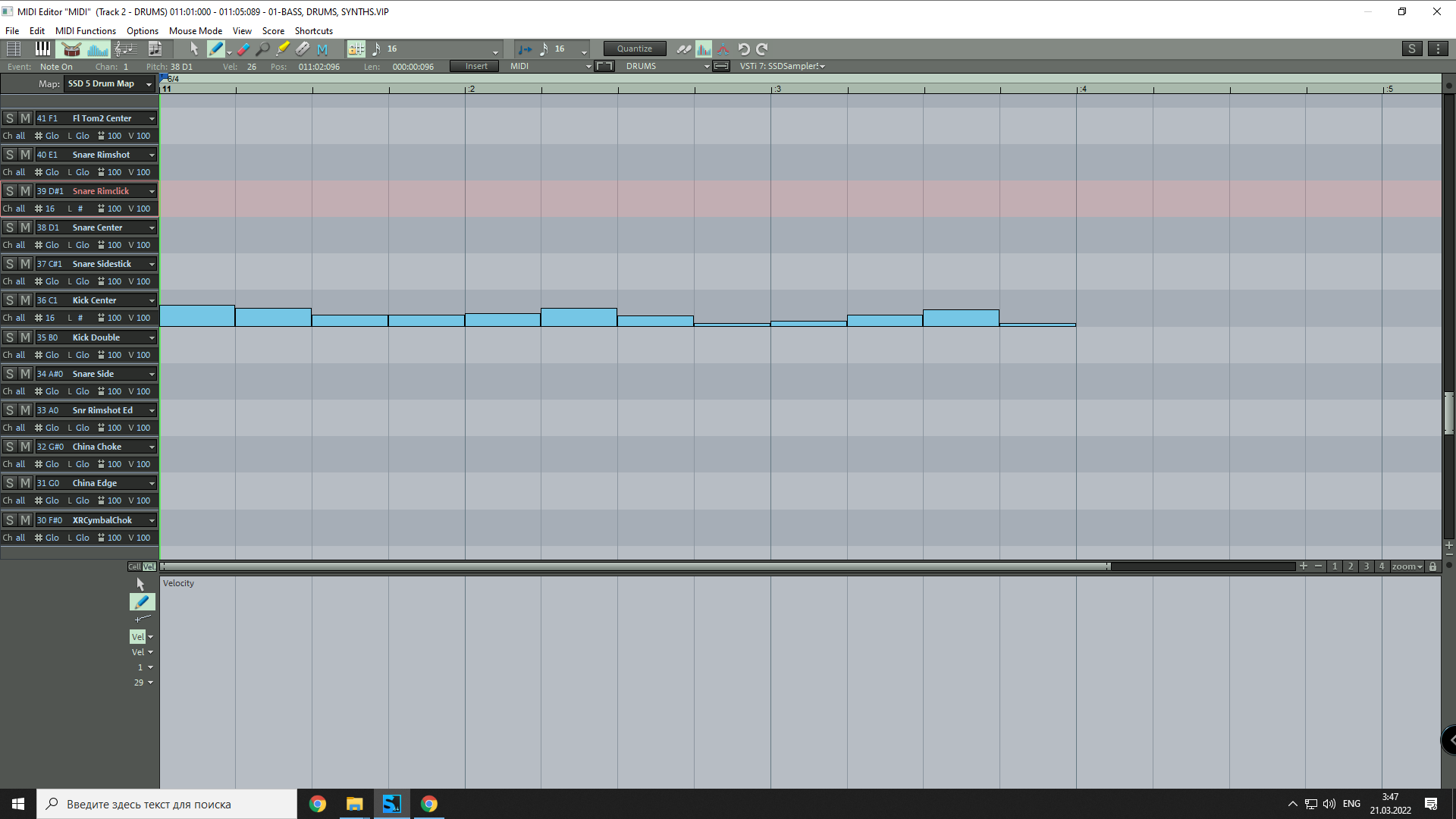Open the Shortcuts menu

(x=314, y=31)
